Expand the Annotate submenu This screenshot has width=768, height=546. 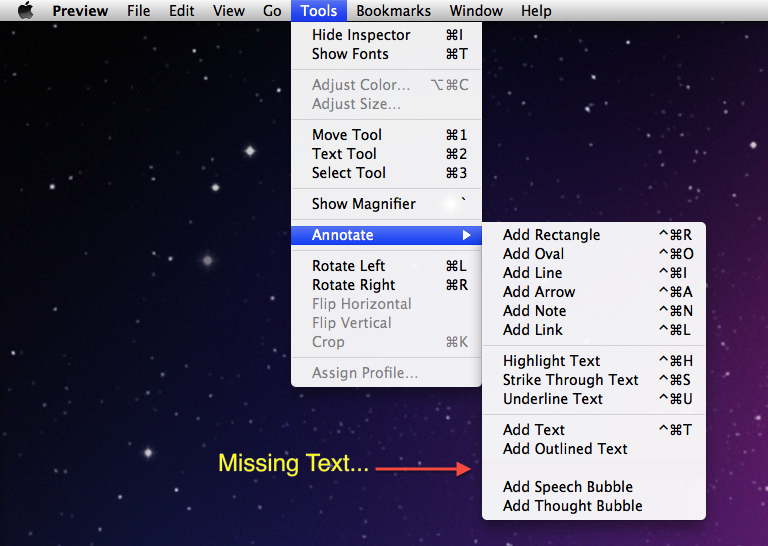tap(386, 235)
